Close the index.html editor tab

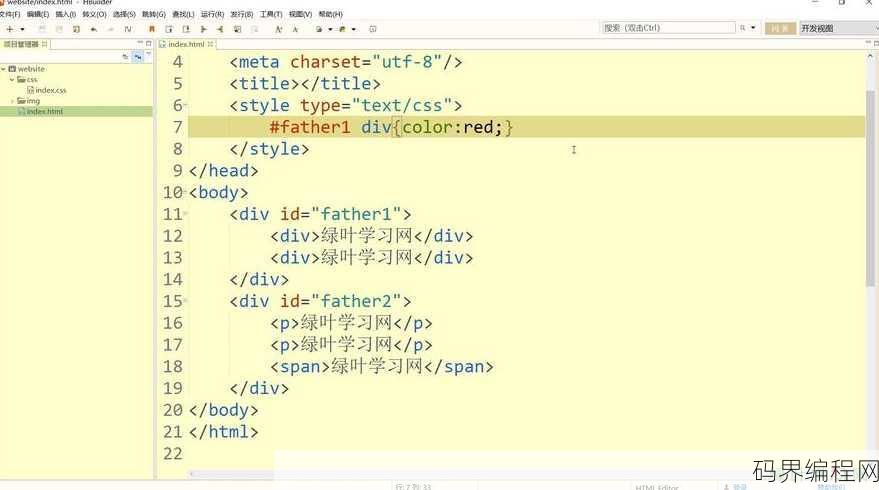pyautogui.click(x=210, y=44)
